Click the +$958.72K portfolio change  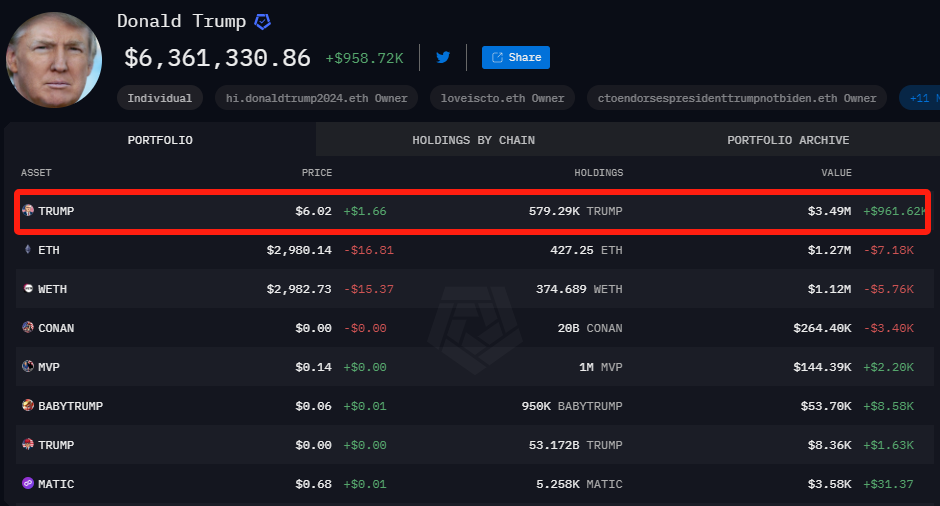(364, 58)
